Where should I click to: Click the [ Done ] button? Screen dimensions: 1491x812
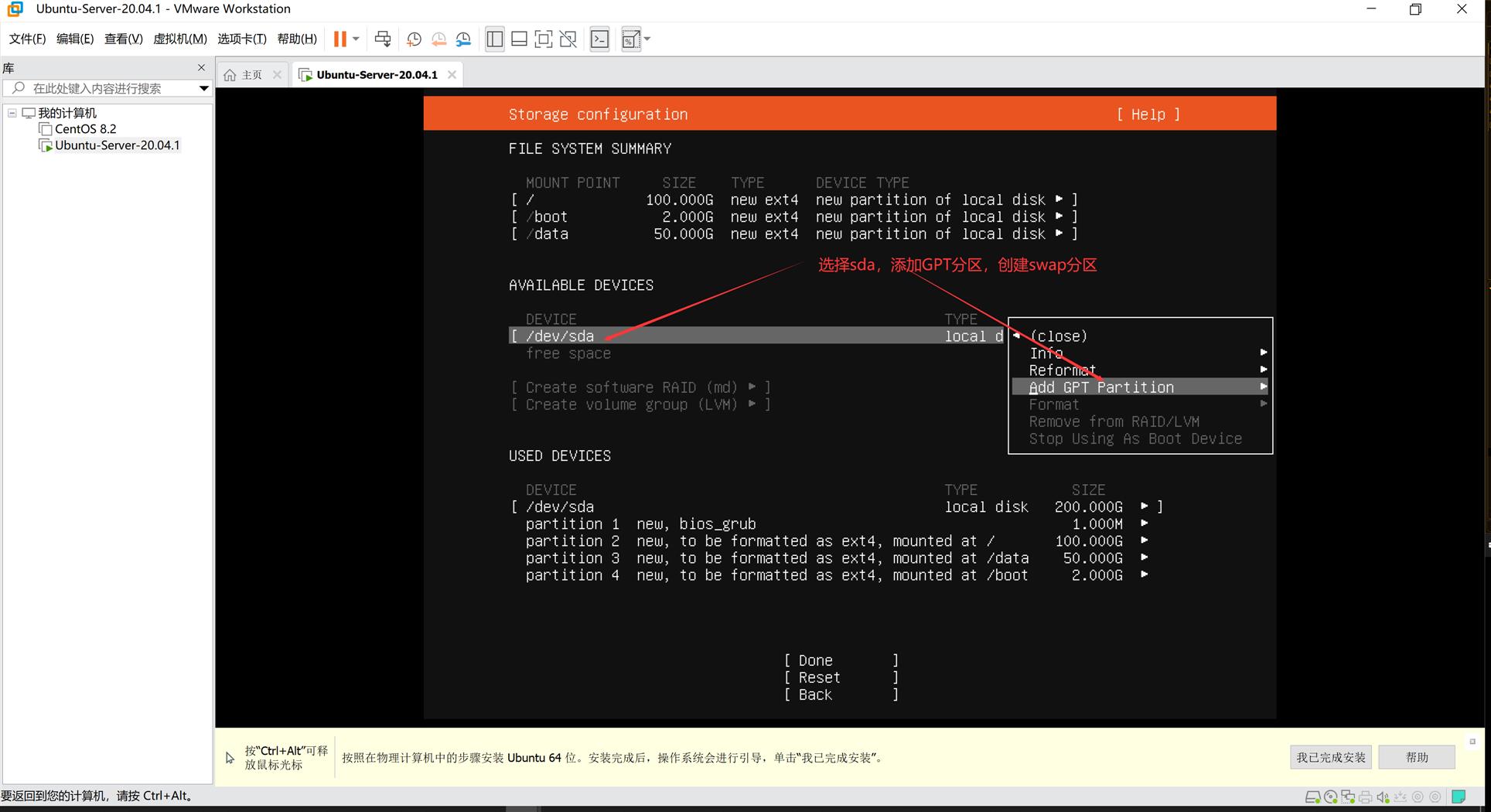(841, 660)
